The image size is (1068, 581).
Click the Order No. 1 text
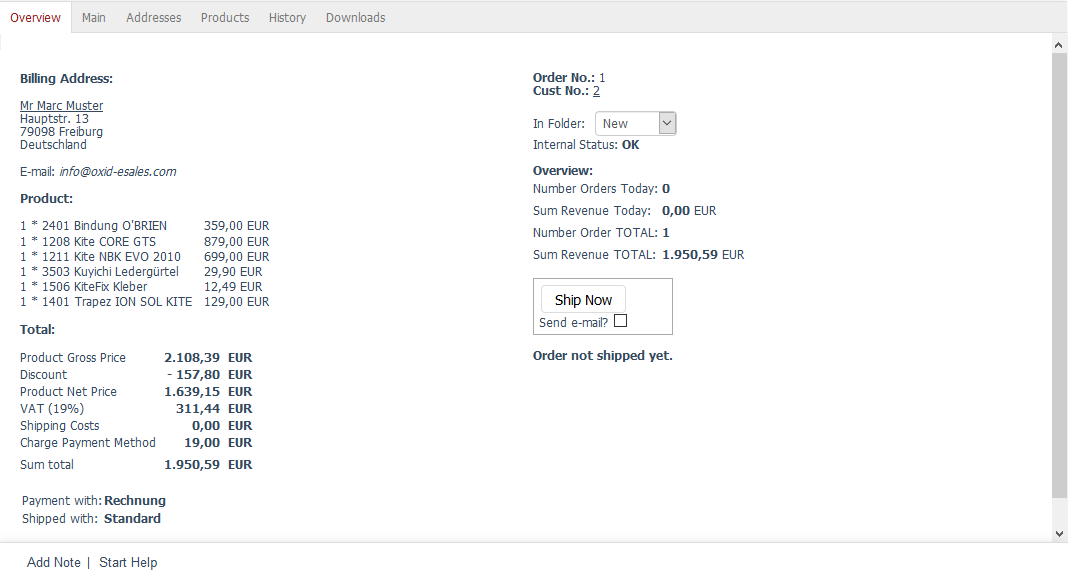coord(569,78)
